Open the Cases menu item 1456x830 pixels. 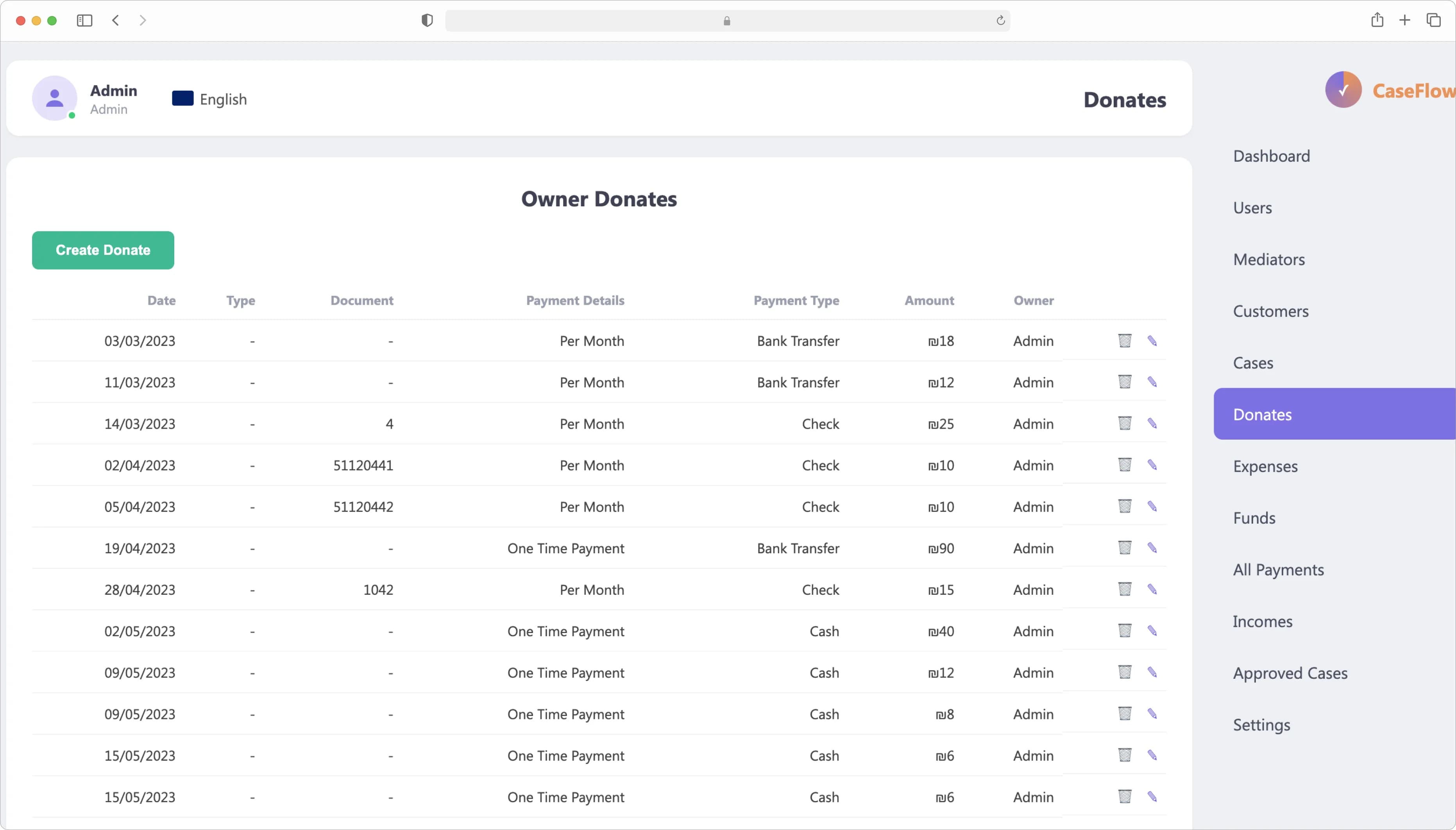pyautogui.click(x=1252, y=363)
